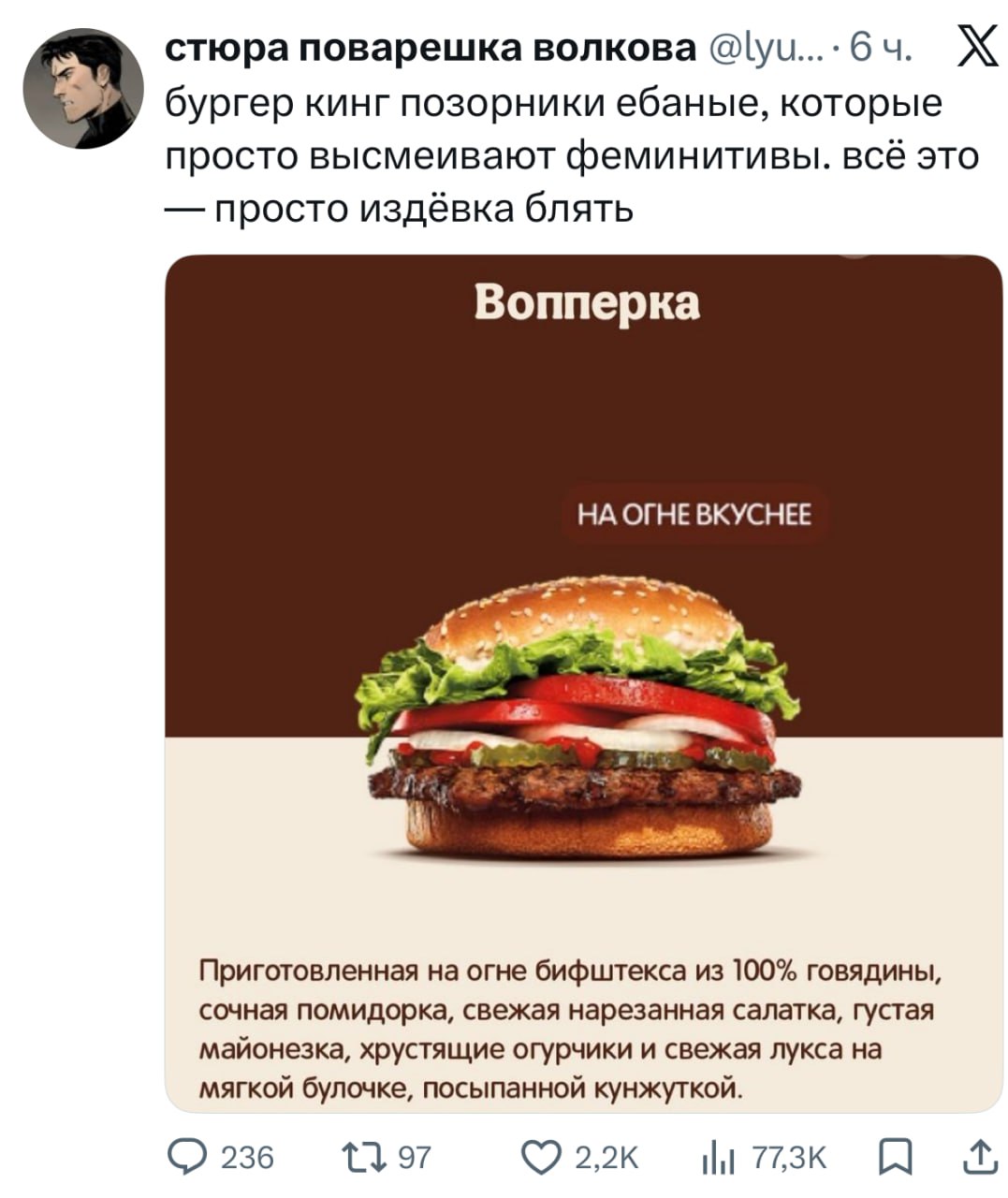1008x1198 pixels.
Task: Click the 236 replies count
Action: click(247, 1159)
